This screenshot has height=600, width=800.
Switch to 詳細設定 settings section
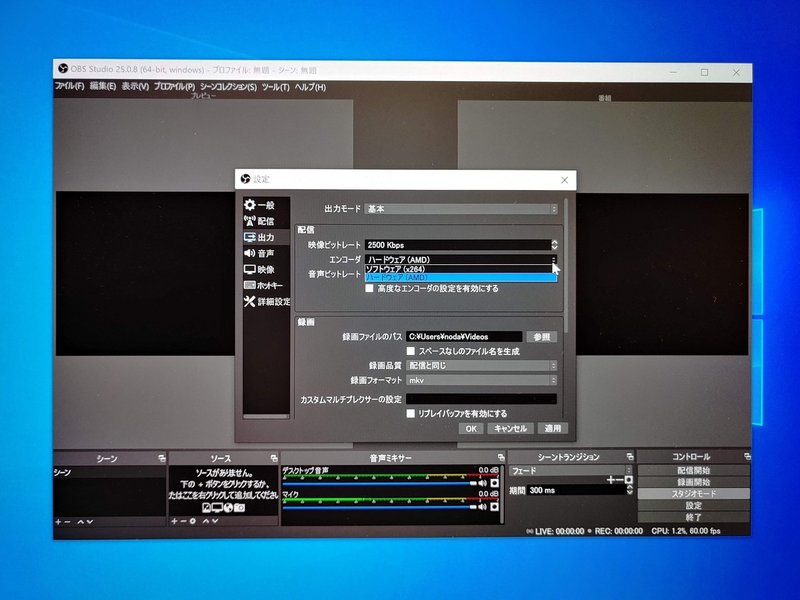[x=266, y=302]
